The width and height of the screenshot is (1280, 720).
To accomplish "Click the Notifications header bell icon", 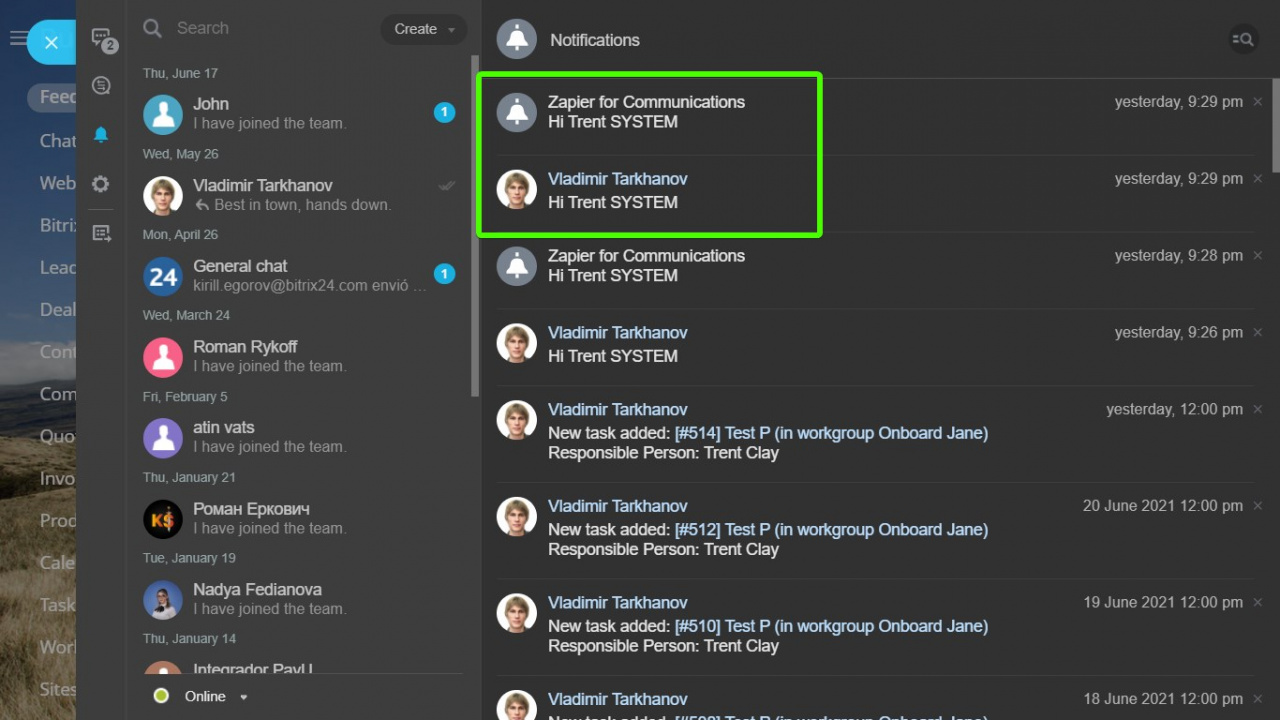I will (517, 39).
